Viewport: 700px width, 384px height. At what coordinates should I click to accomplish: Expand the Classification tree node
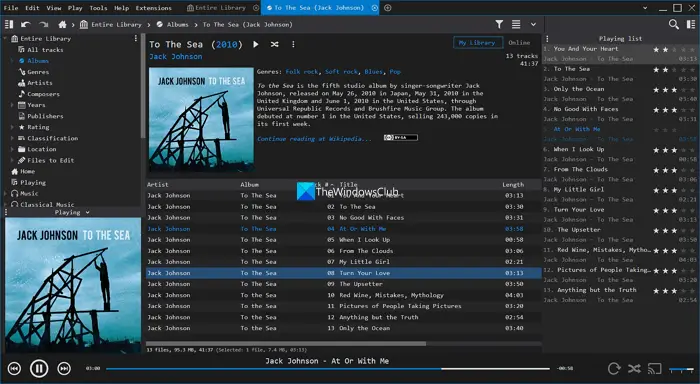tap(12, 138)
